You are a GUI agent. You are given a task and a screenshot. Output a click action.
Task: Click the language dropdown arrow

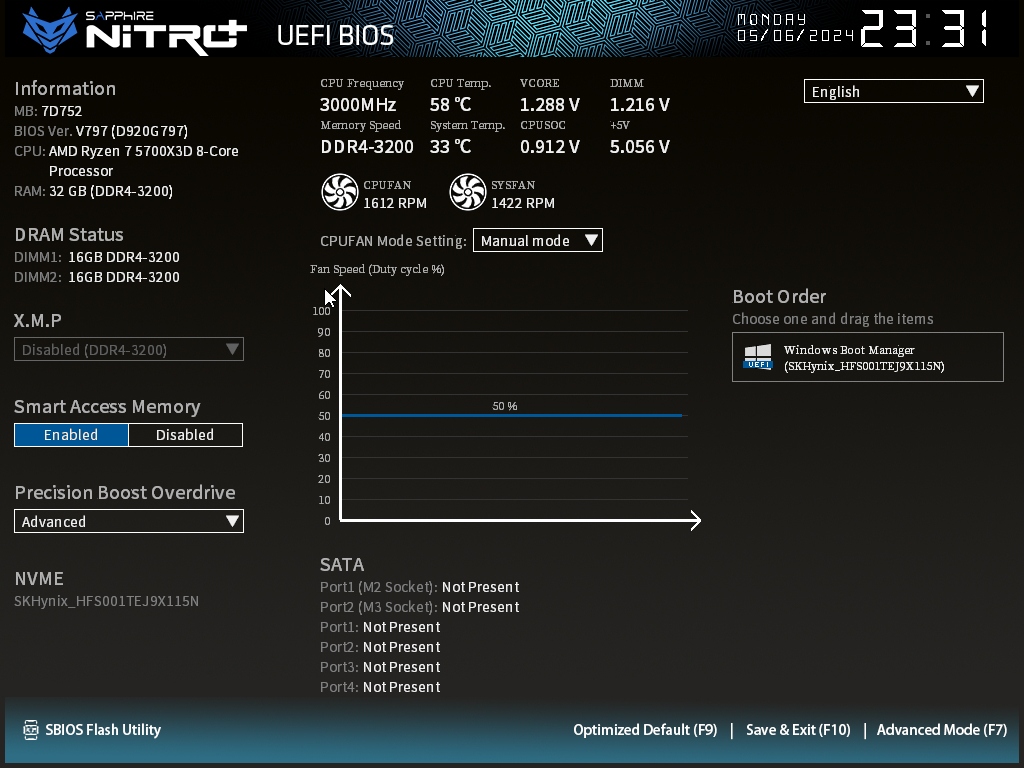(972, 91)
